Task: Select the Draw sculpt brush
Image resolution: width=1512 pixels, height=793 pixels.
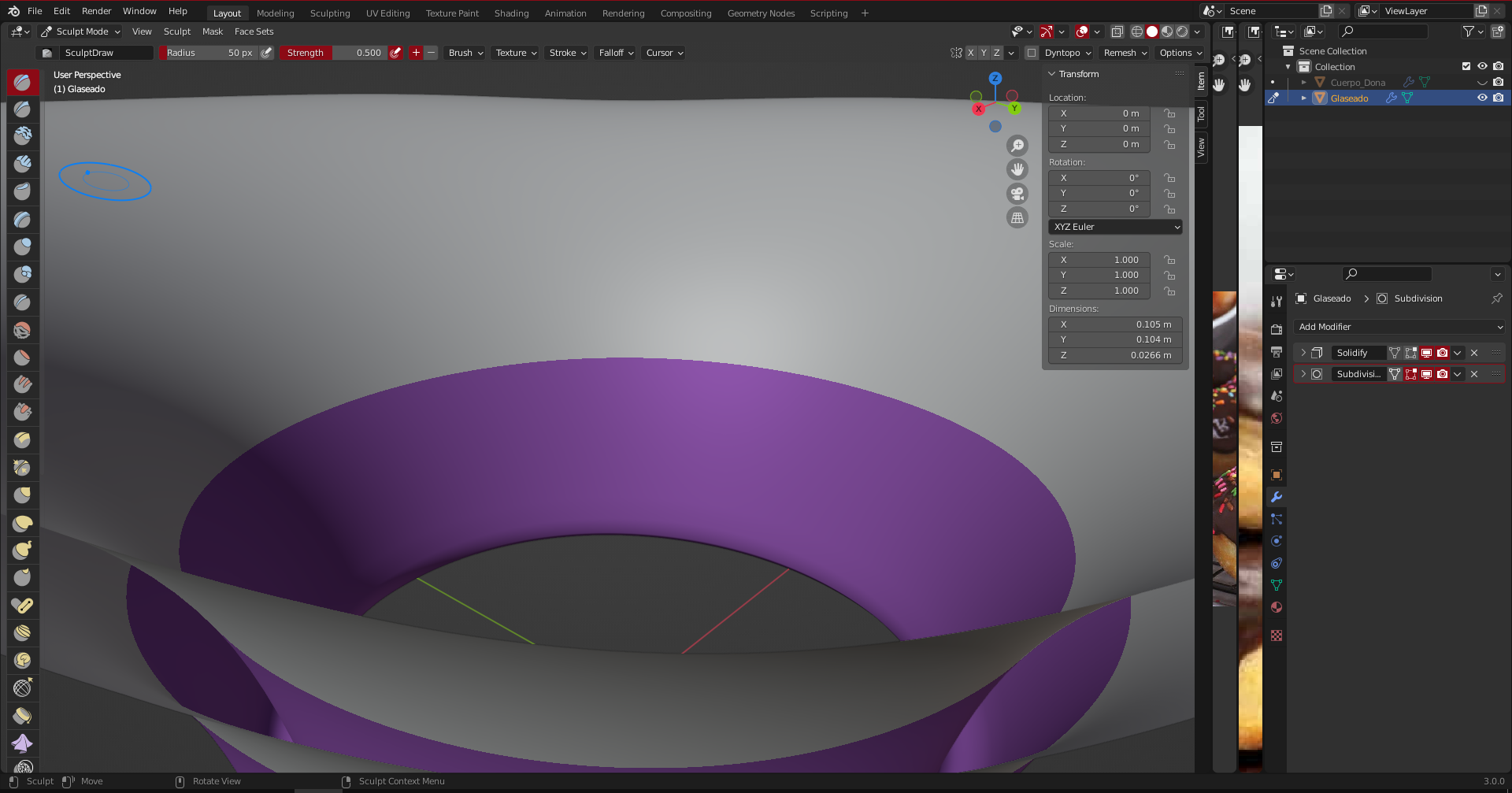Action: pyautogui.click(x=23, y=82)
